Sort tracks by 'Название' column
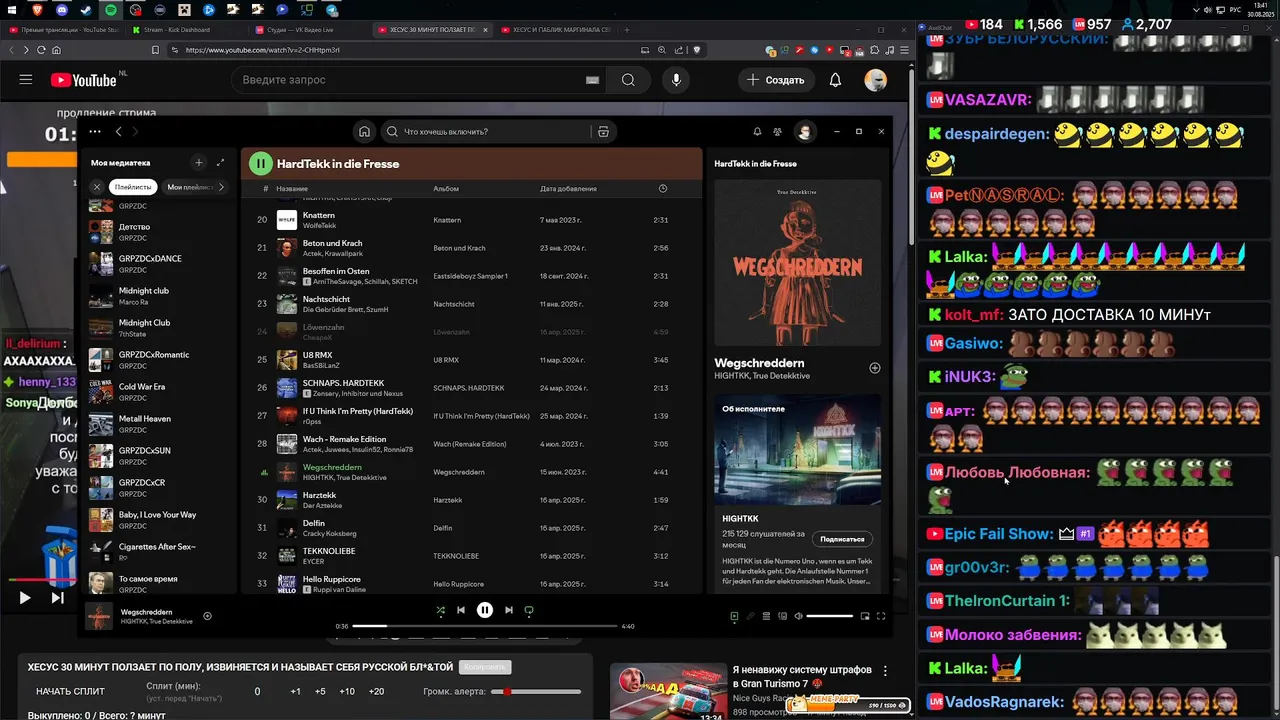The image size is (1280, 720). click(x=292, y=188)
